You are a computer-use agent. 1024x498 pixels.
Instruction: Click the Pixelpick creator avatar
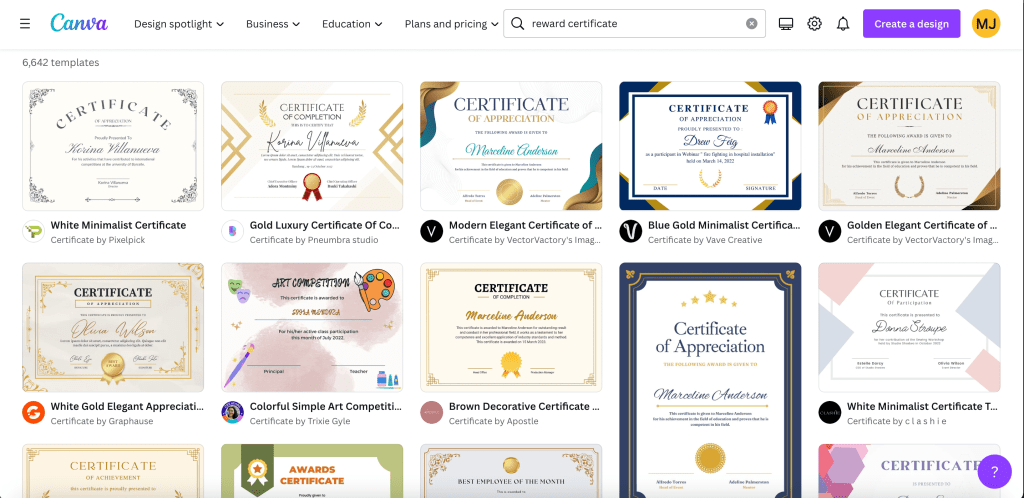coord(33,232)
